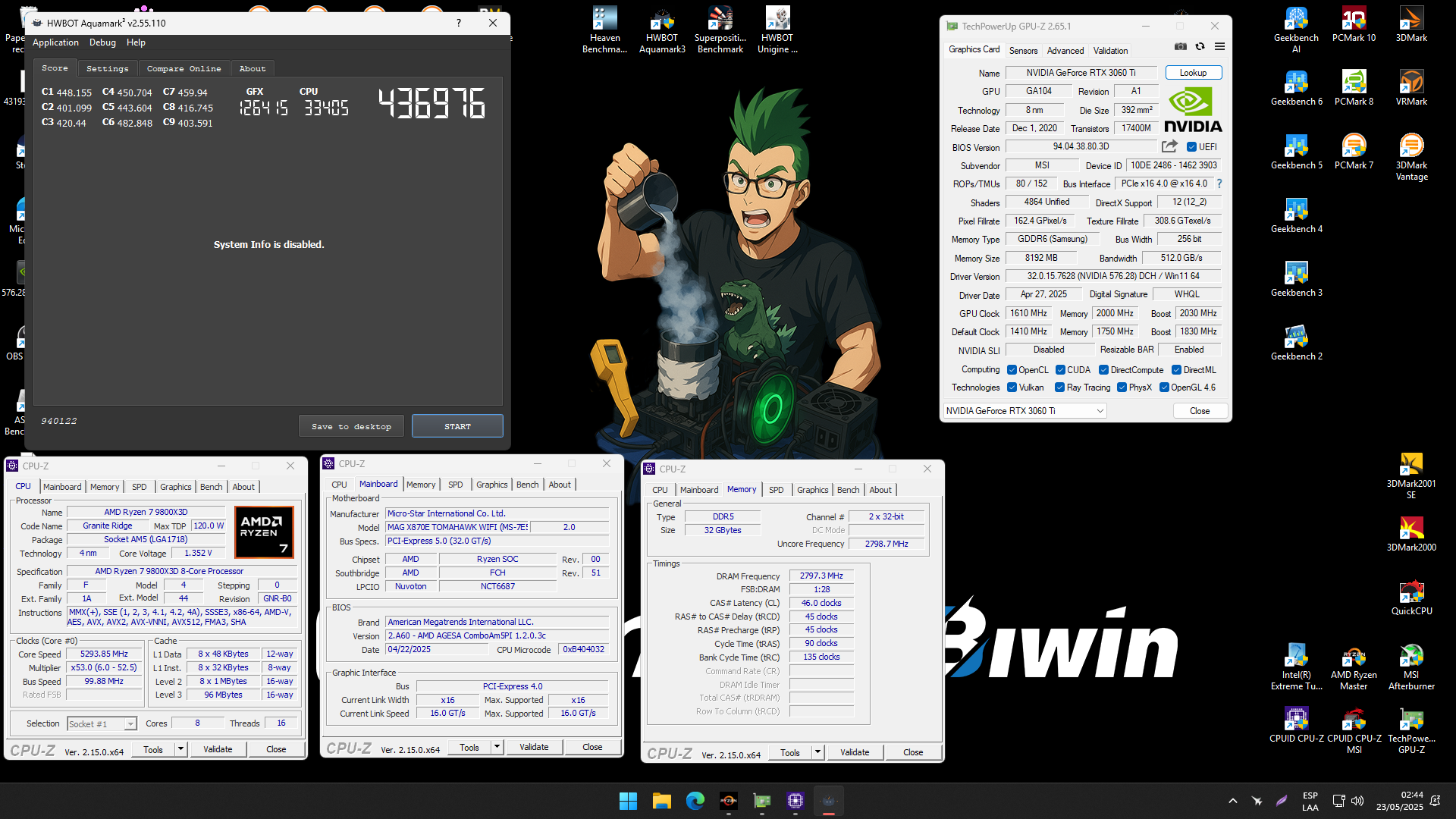Open HWBOT Unigine desktop shortcut
Screen dimensions: 1456x819
click(x=777, y=30)
